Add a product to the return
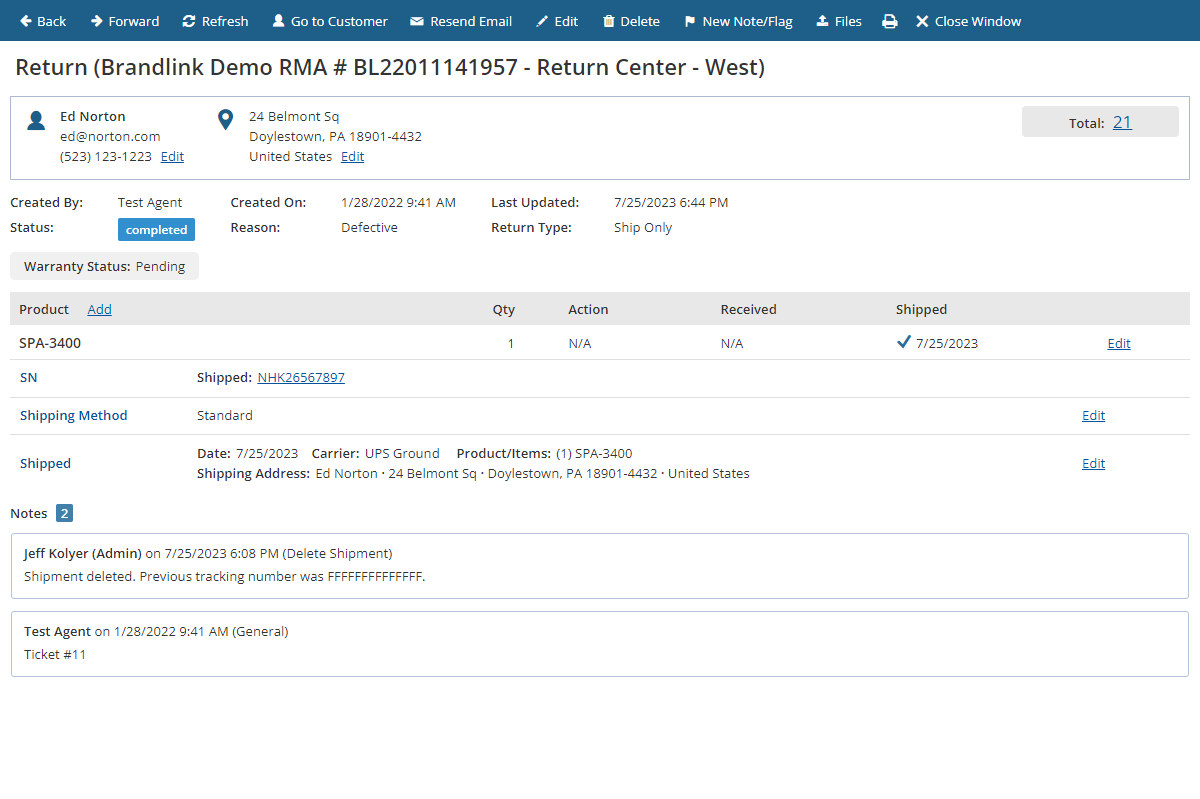Viewport: 1200px width, 799px height. pyautogui.click(x=99, y=309)
